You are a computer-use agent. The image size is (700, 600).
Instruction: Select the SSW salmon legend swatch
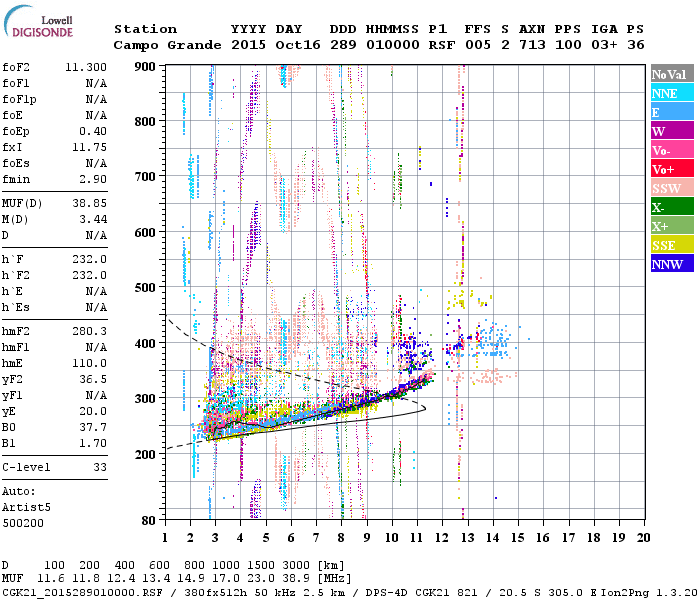(672, 188)
